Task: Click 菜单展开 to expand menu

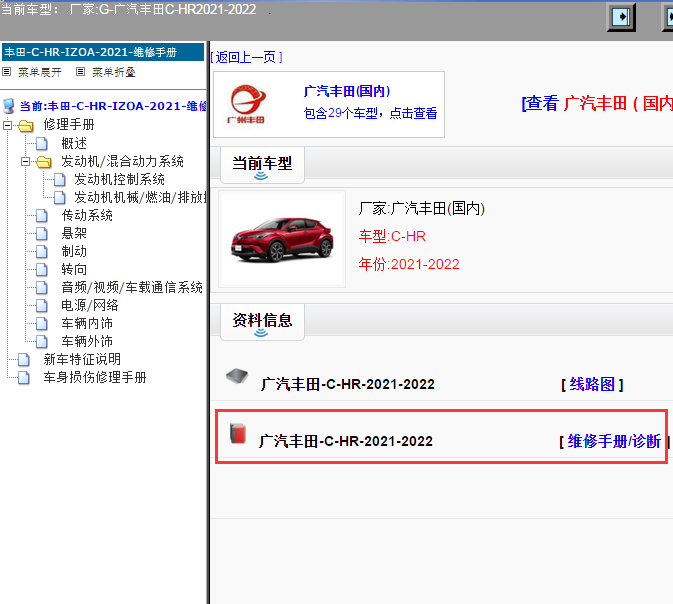Action: pos(39,72)
